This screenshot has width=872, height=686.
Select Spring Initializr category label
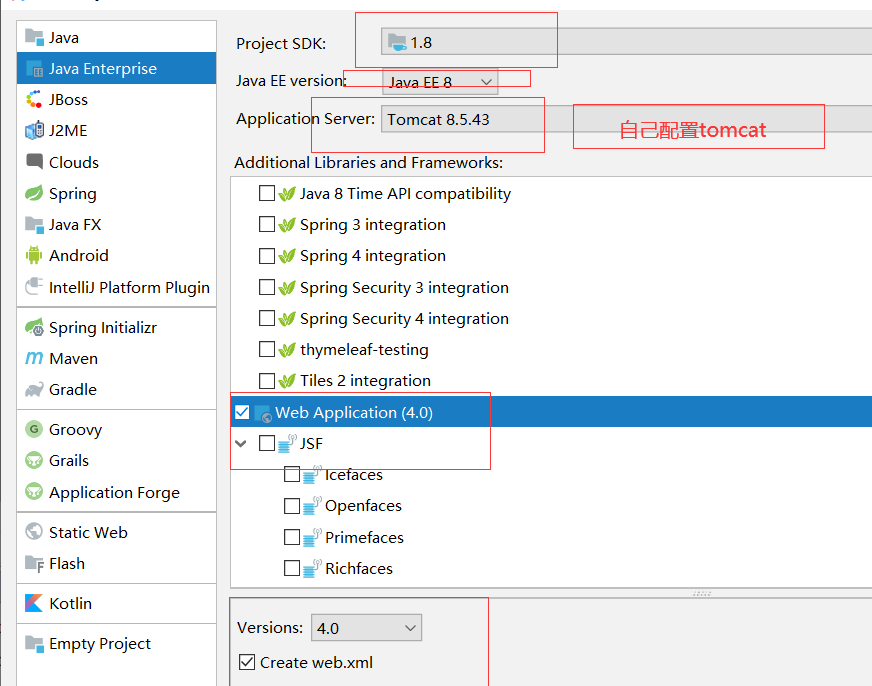coord(103,327)
